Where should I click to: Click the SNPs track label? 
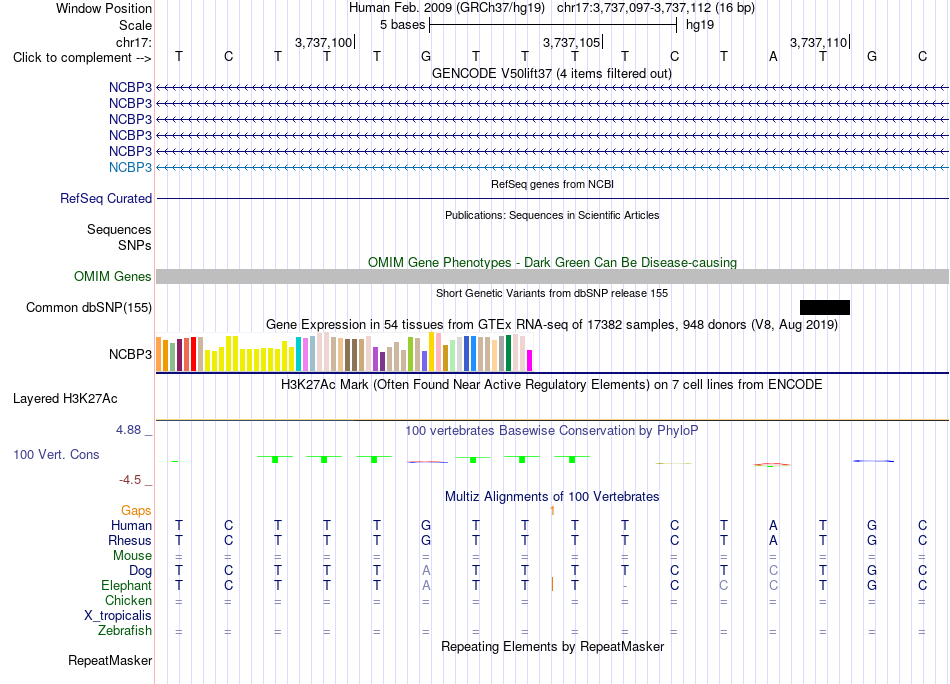[135, 245]
